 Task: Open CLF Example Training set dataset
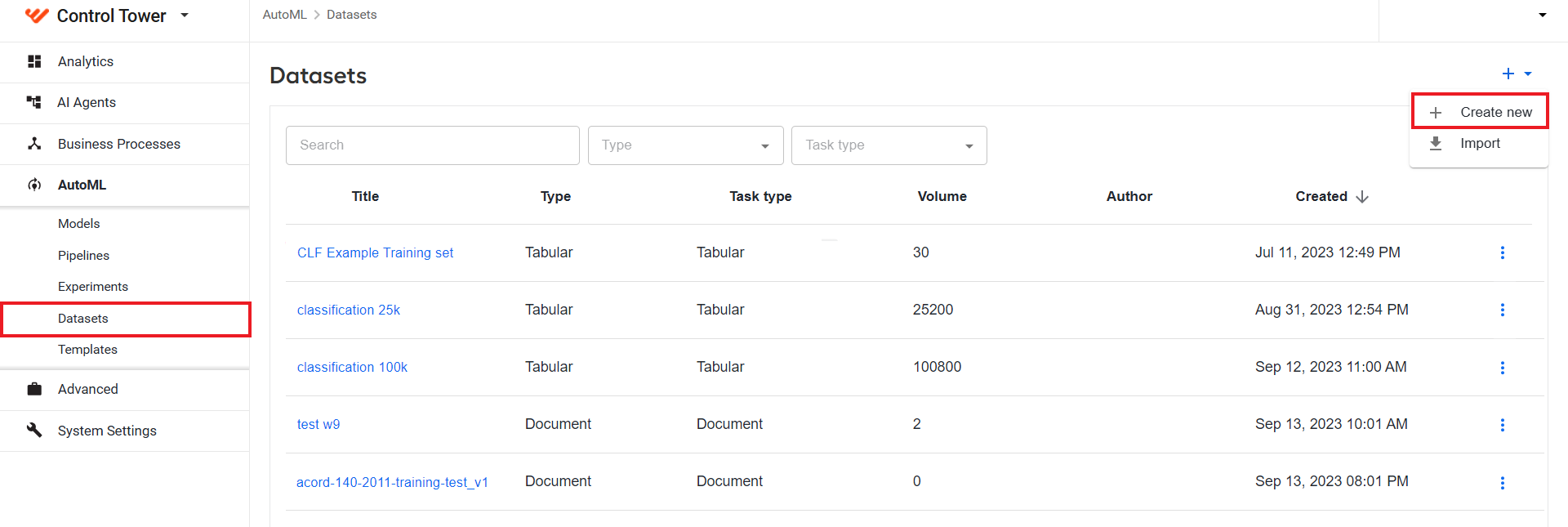click(x=375, y=253)
